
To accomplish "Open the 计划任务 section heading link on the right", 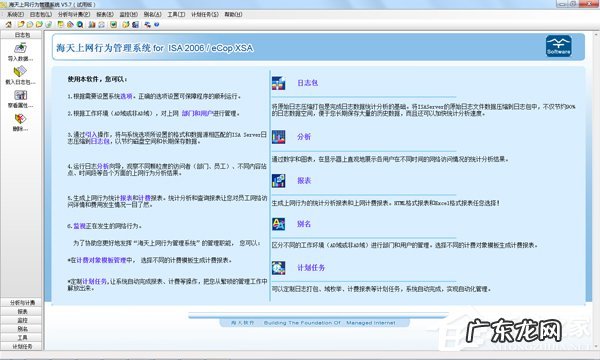I will pos(311,268).
